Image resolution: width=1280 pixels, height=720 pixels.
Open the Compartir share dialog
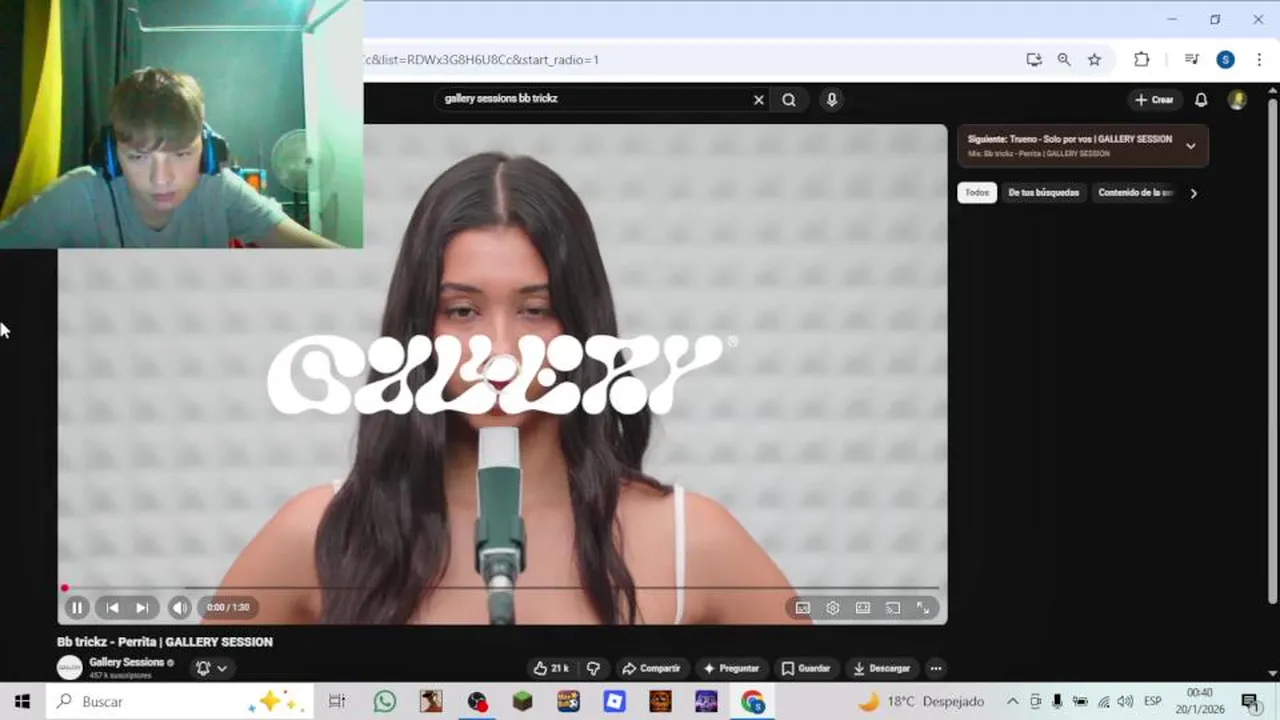tap(651, 668)
